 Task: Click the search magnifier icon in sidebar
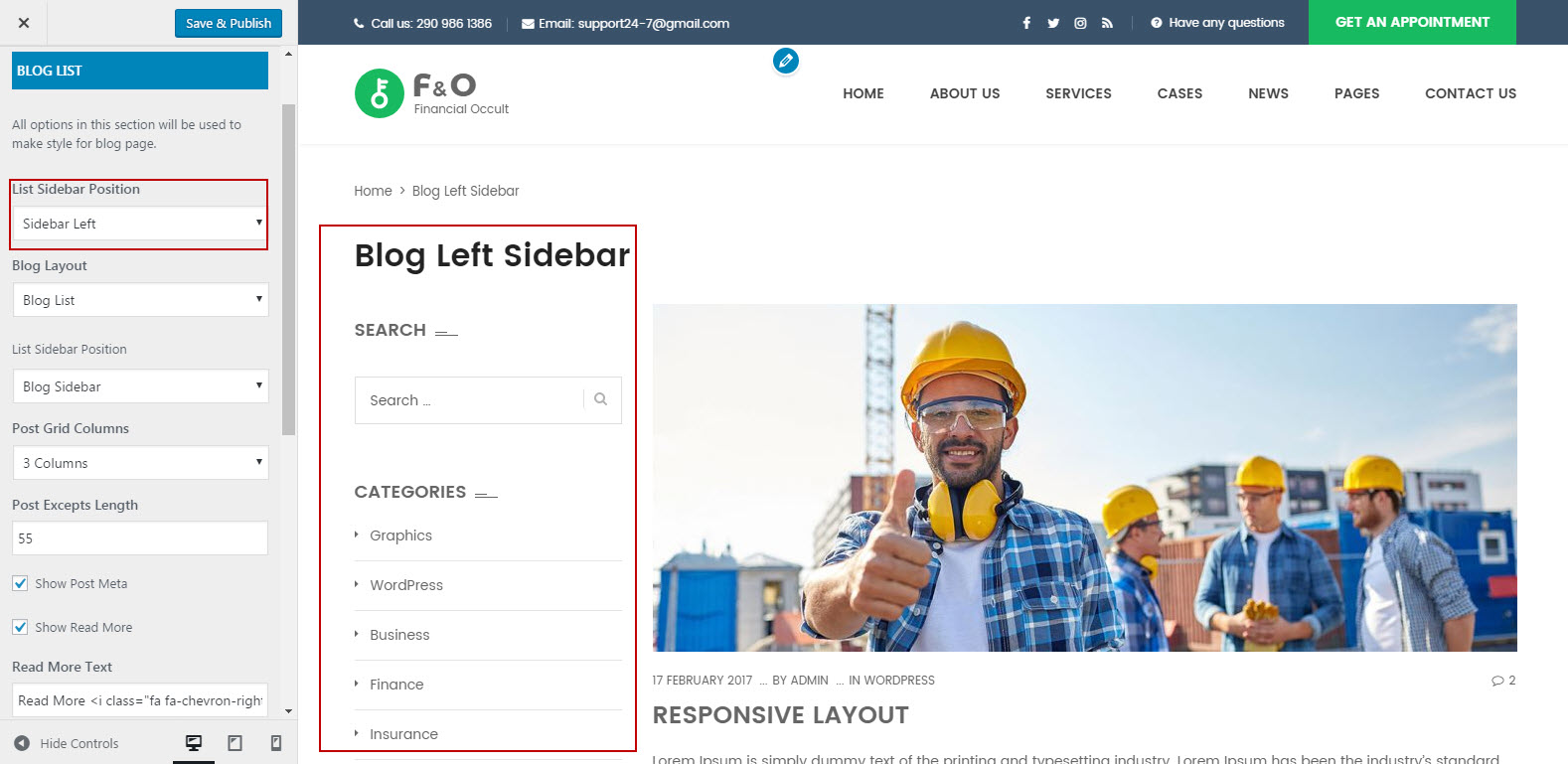point(601,399)
